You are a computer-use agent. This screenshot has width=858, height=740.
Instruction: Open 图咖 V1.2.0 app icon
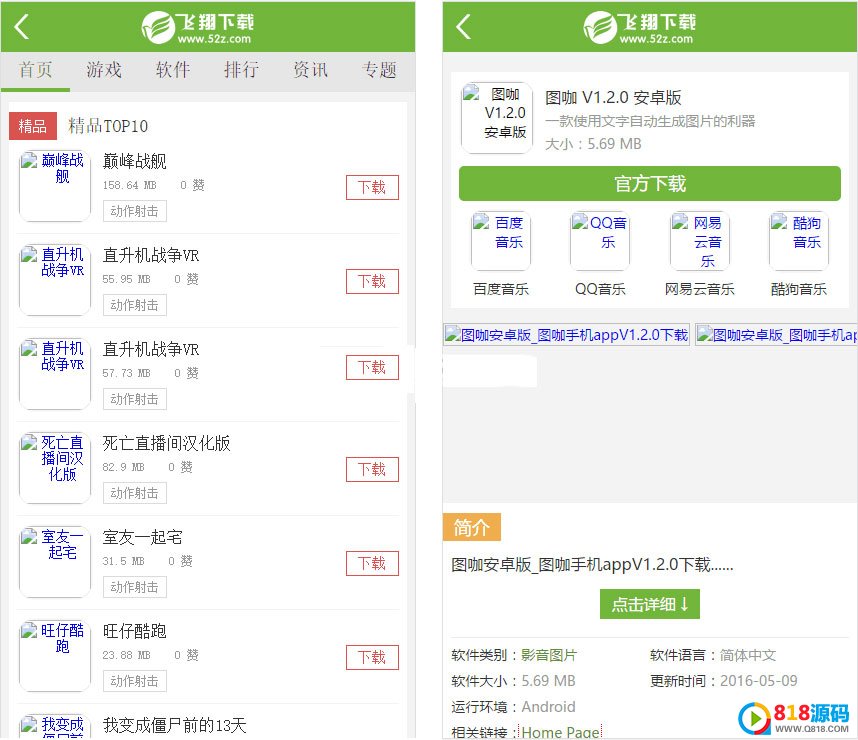pos(497,118)
